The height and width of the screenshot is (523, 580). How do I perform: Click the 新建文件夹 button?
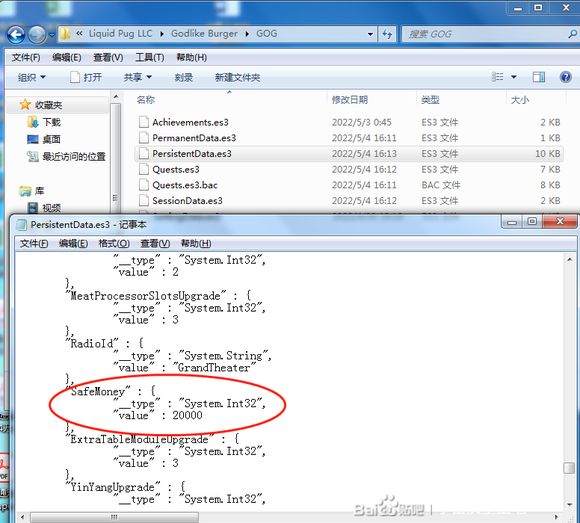pyautogui.click(x=237, y=77)
